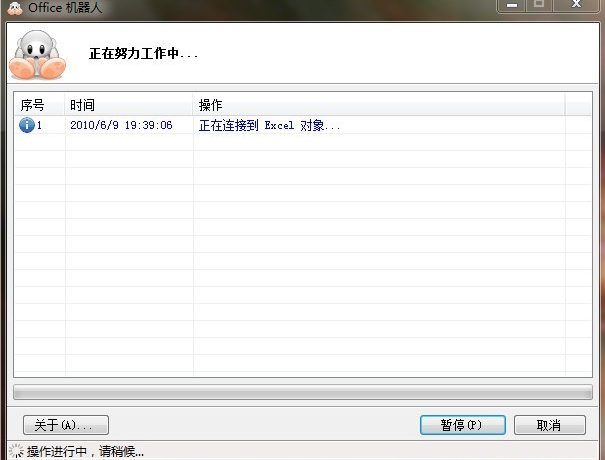This screenshot has width=605, height=460.
Task: Click the progress bar below the log list
Action: 303,392
